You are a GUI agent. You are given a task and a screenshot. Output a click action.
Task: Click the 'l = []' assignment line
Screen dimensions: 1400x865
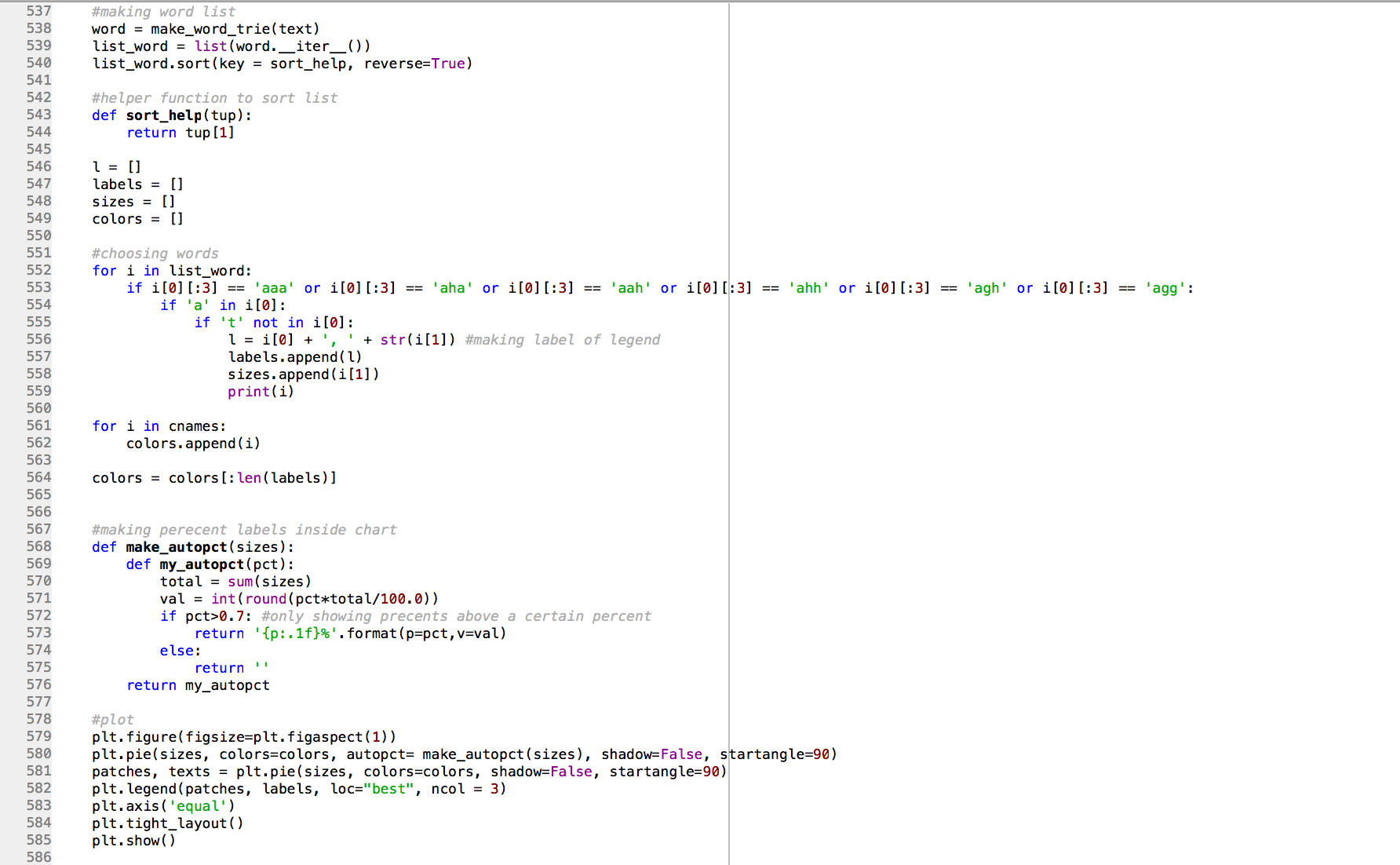(117, 167)
